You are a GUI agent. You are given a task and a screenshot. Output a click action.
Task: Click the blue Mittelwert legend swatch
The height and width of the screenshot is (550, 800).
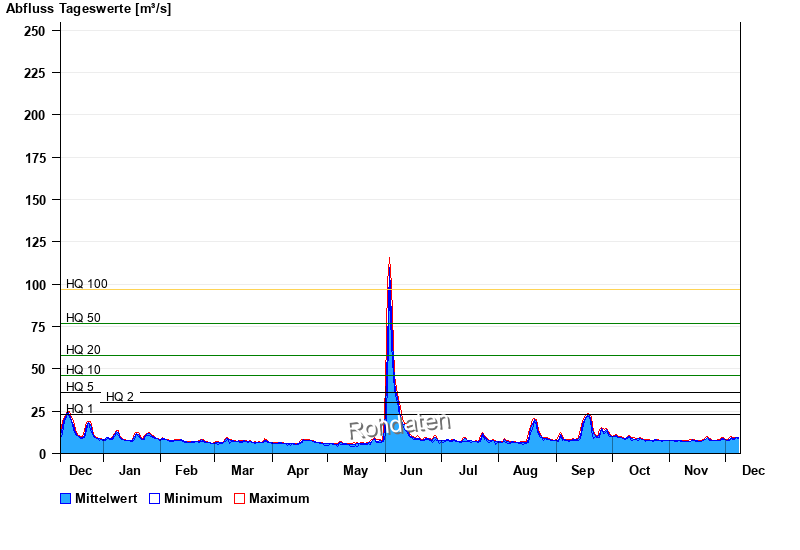click(66, 499)
